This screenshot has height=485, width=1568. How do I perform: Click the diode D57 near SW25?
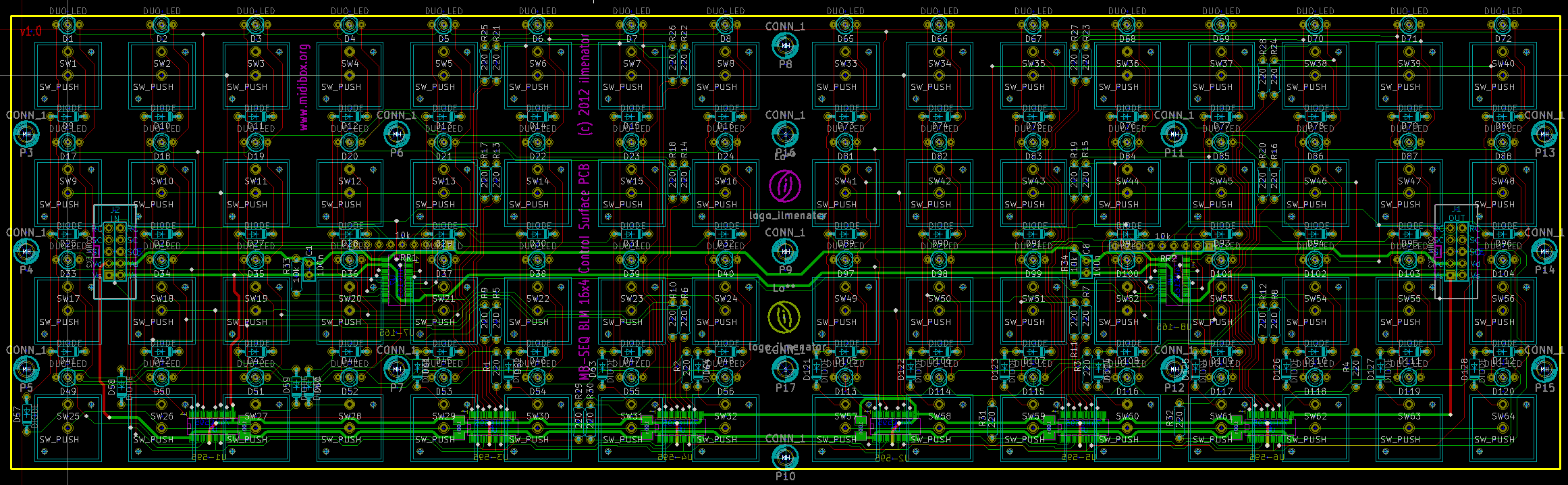click(x=27, y=411)
